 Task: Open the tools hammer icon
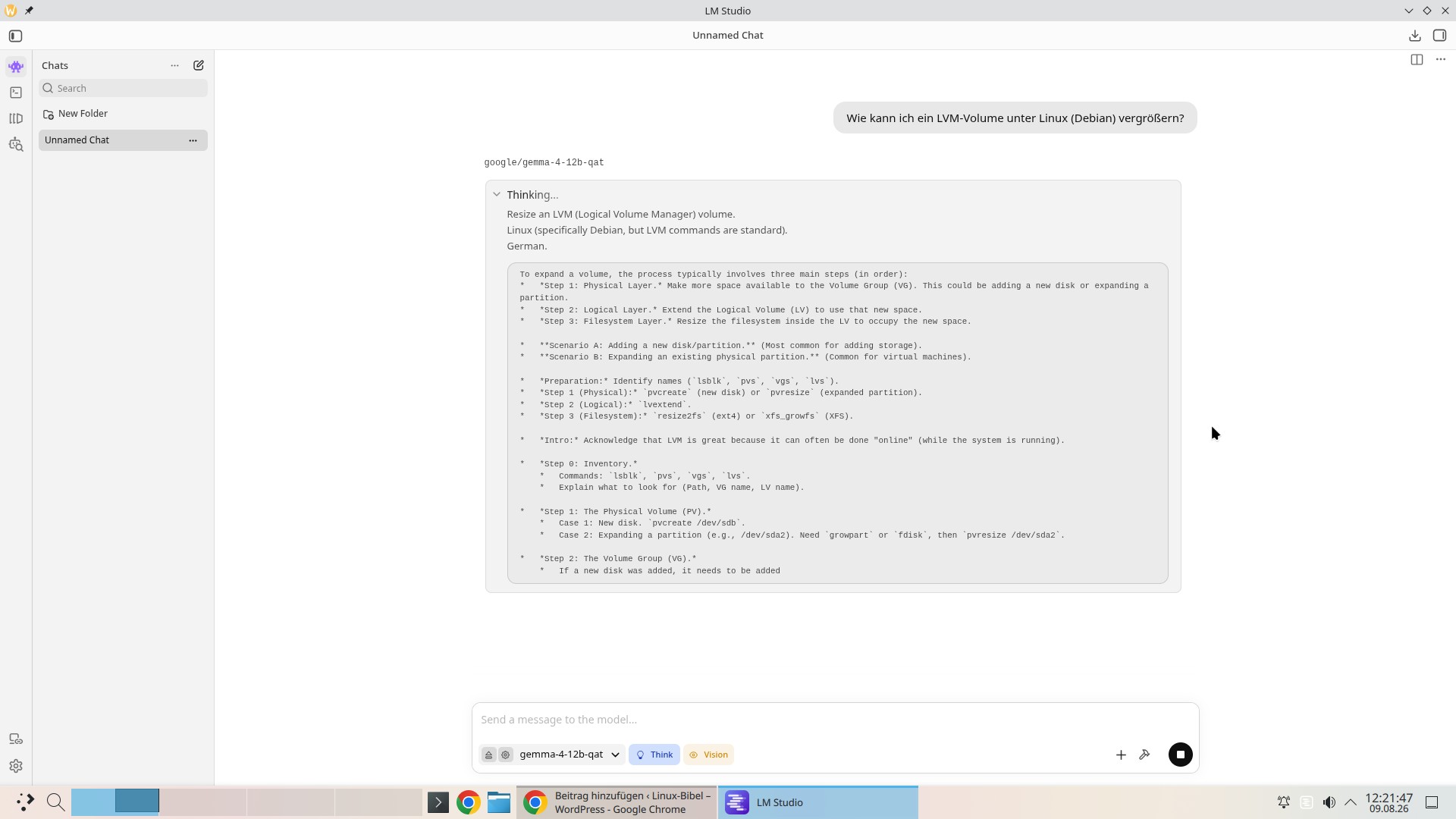pyautogui.click(x=1145, y=755)
